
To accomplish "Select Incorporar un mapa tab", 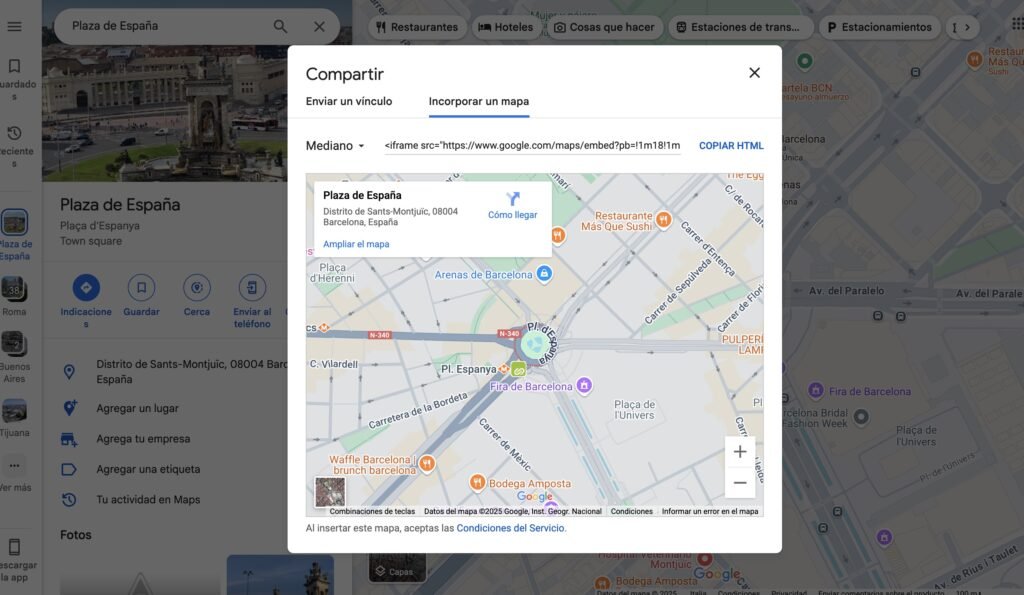I will [478, 101].
